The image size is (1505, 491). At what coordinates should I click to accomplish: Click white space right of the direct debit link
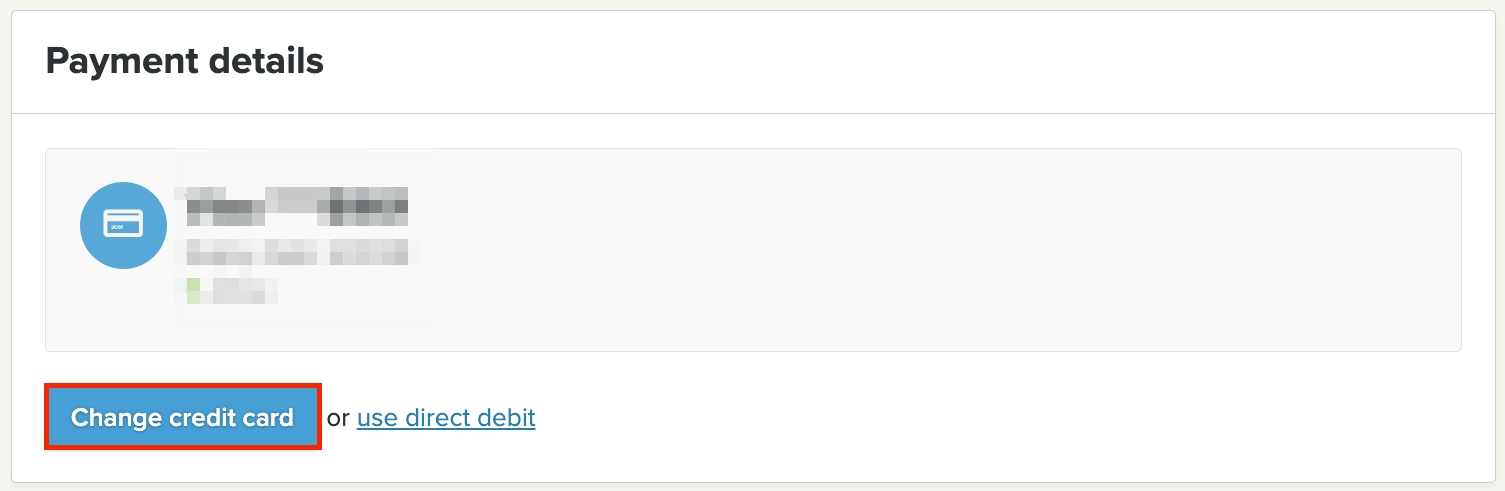tap(900, 417)
